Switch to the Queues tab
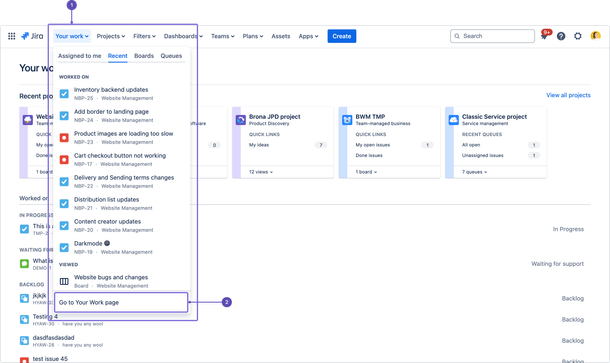The height and width of the screenshot is (363, 610). (171, 56)
